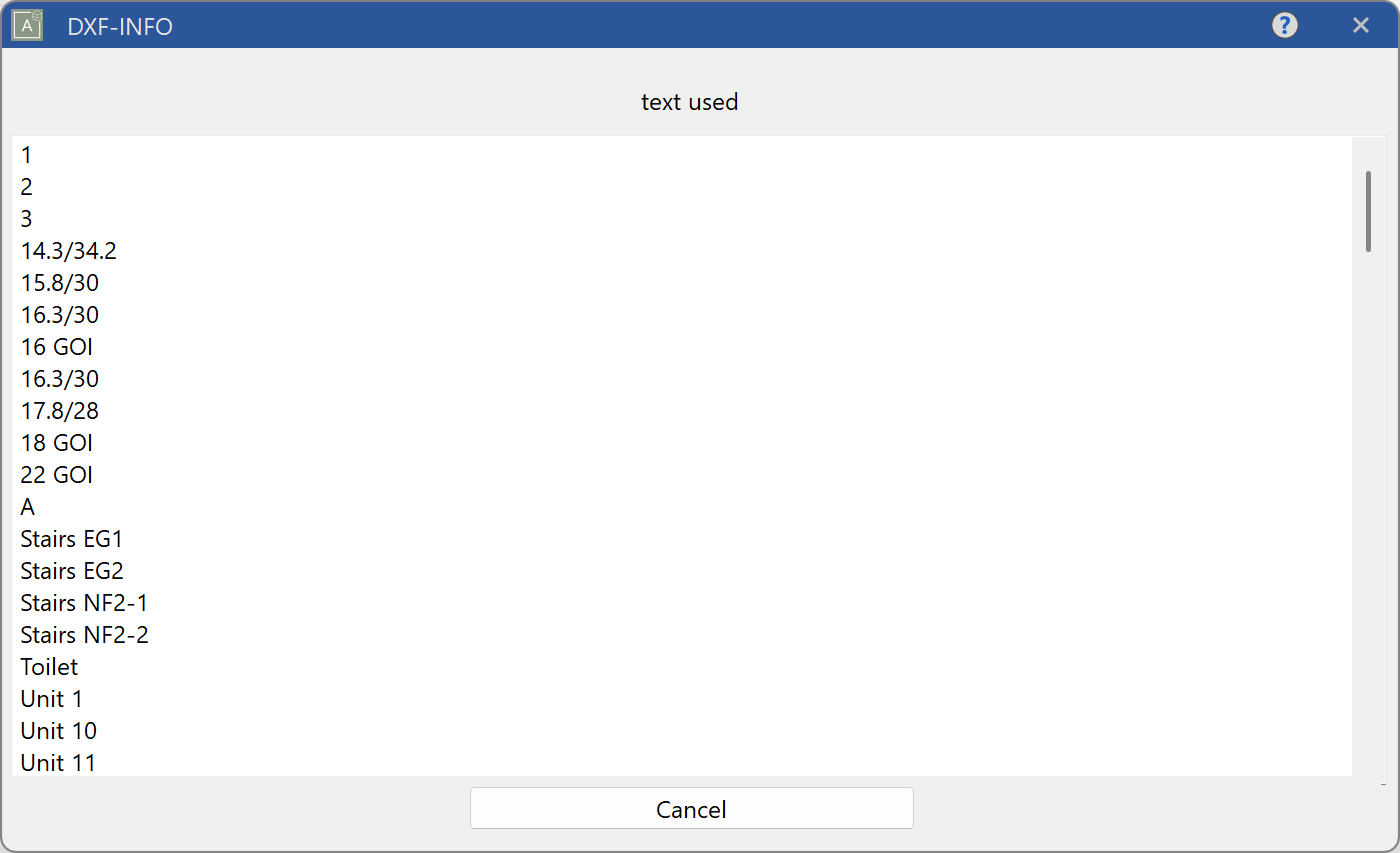
Task: Choose the "Stairs NF2-1" entry
Action: tap(84, 603)
